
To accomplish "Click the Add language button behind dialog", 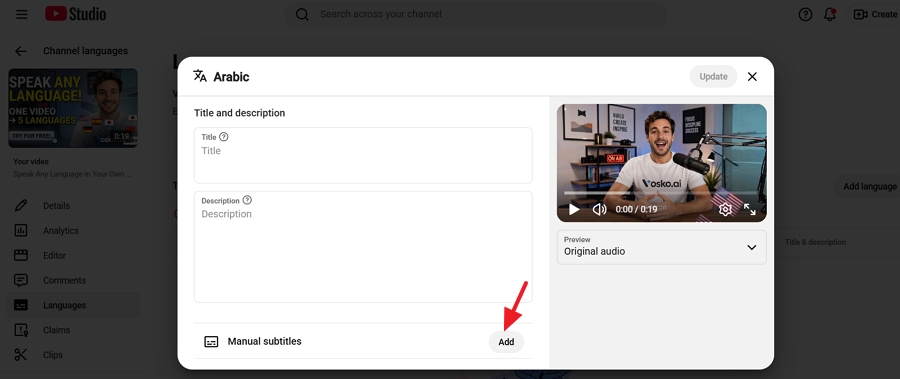I will 869,187.
